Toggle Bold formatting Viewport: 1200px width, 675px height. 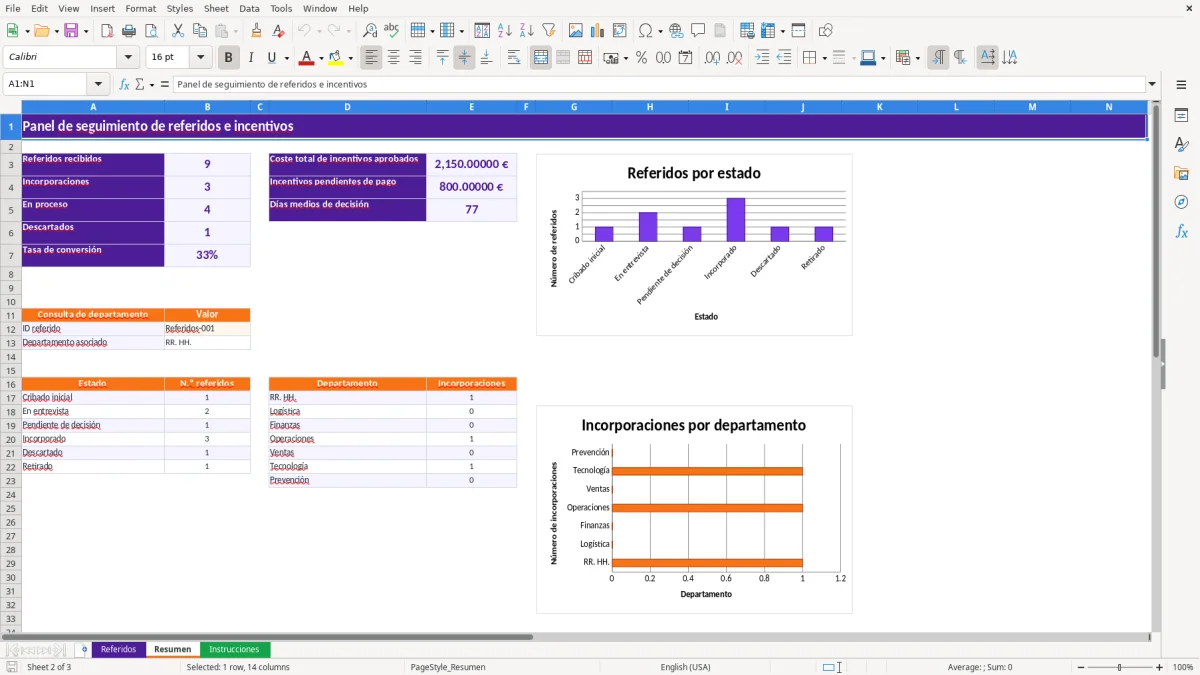[229, 58]
